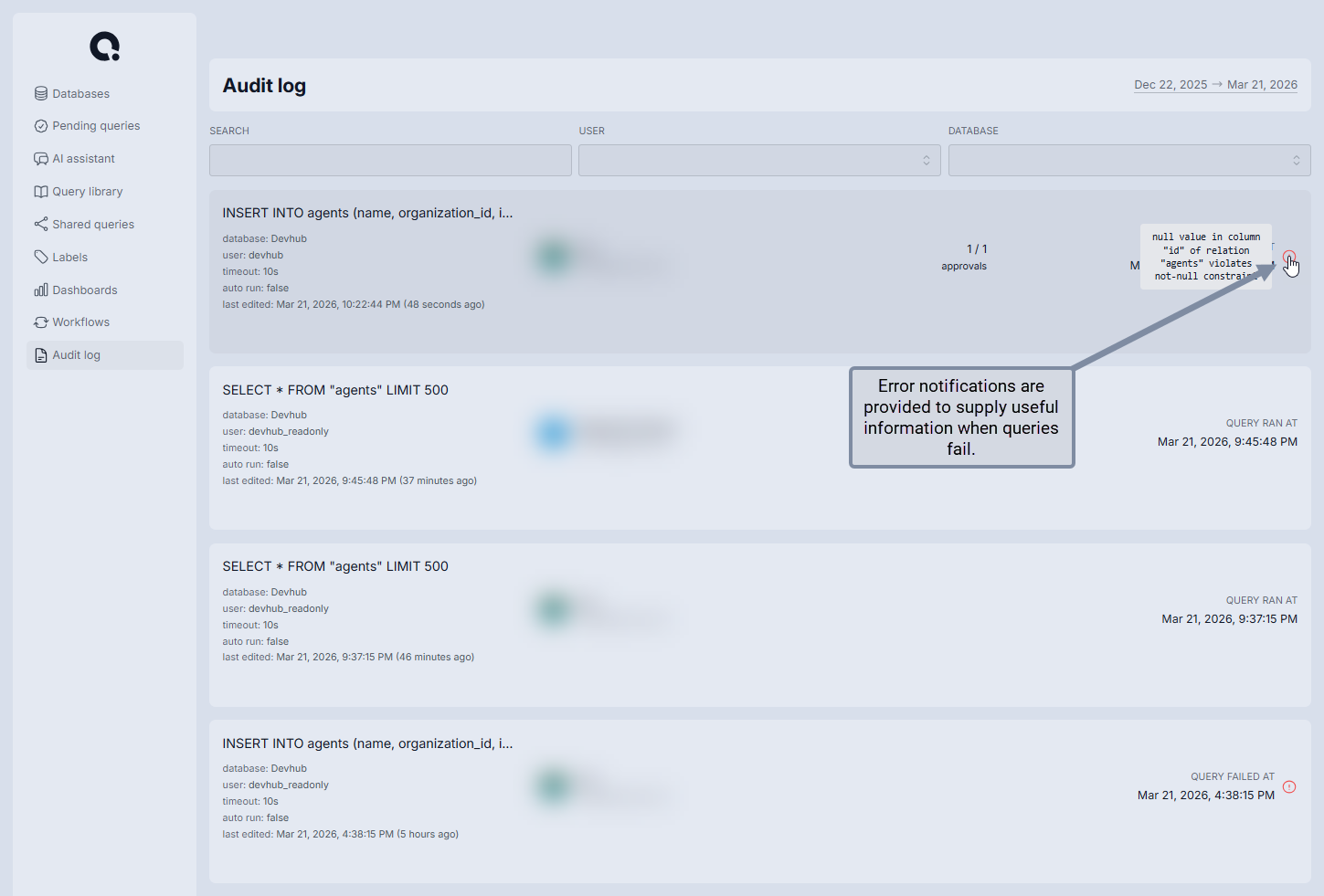The image size is (1324, 896).
Task: Click the Shared queries share icon
Action: 41,224
